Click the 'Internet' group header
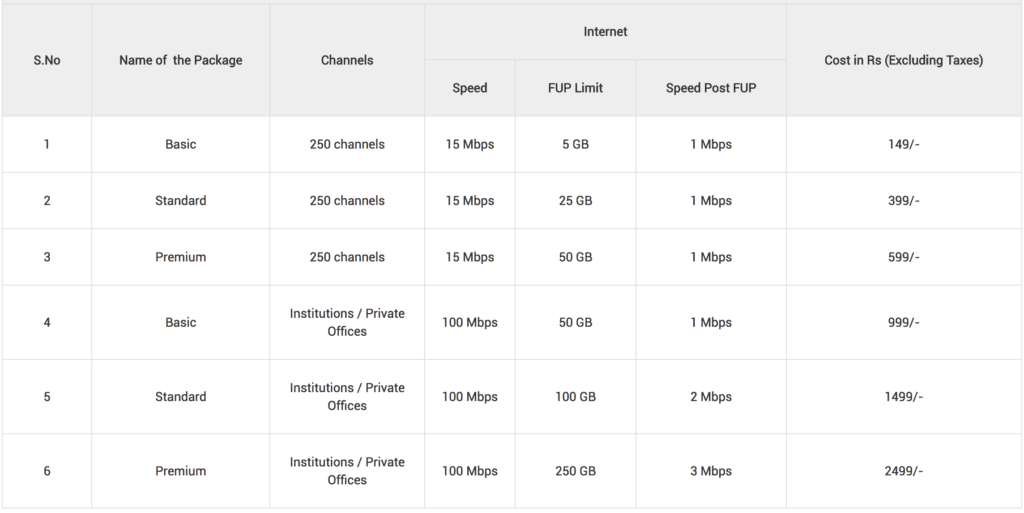Image resolution: width=1024 pixels, height=513 pixels. (x=605, y=31)
